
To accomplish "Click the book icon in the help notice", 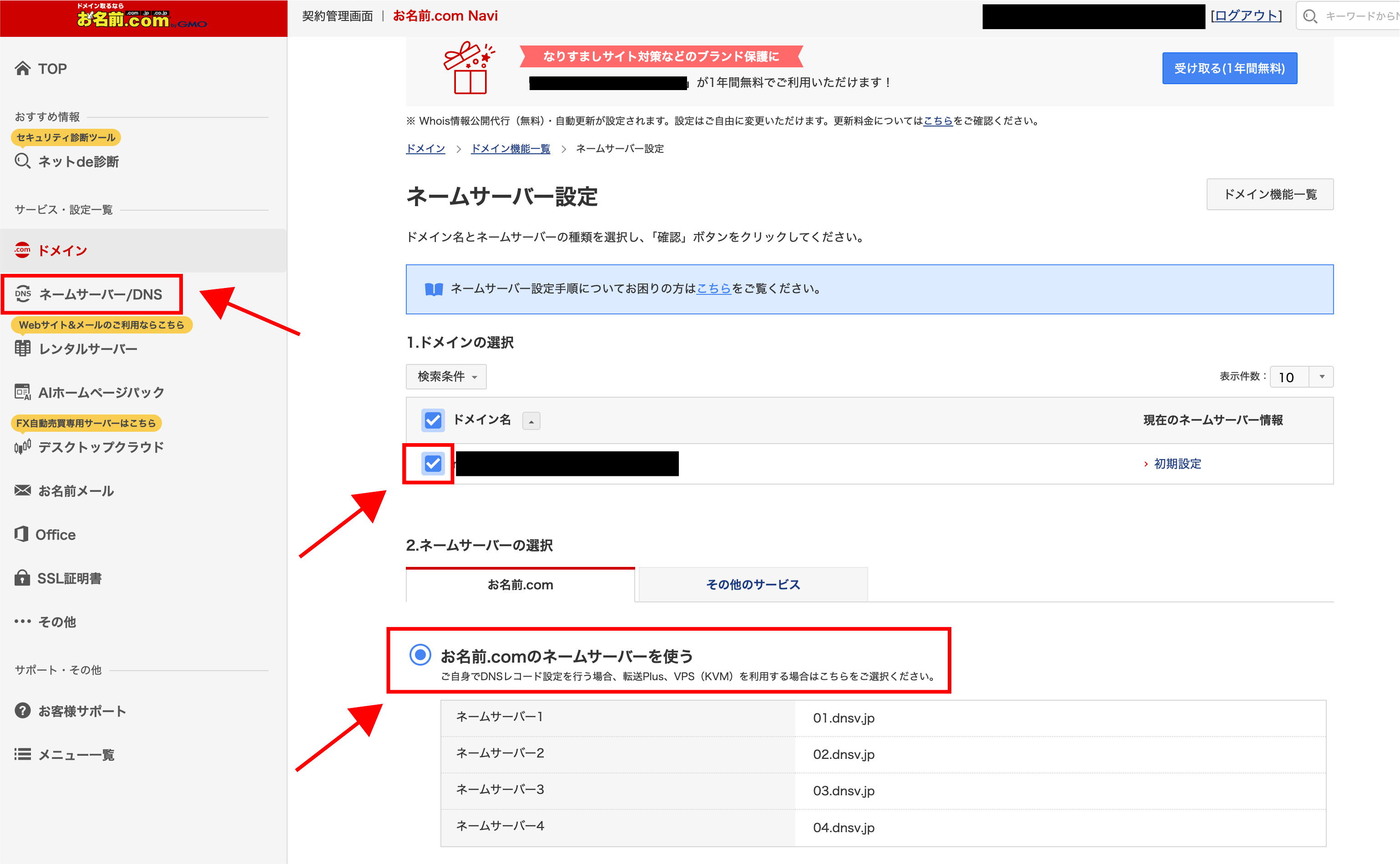I will tap(434, 289).
